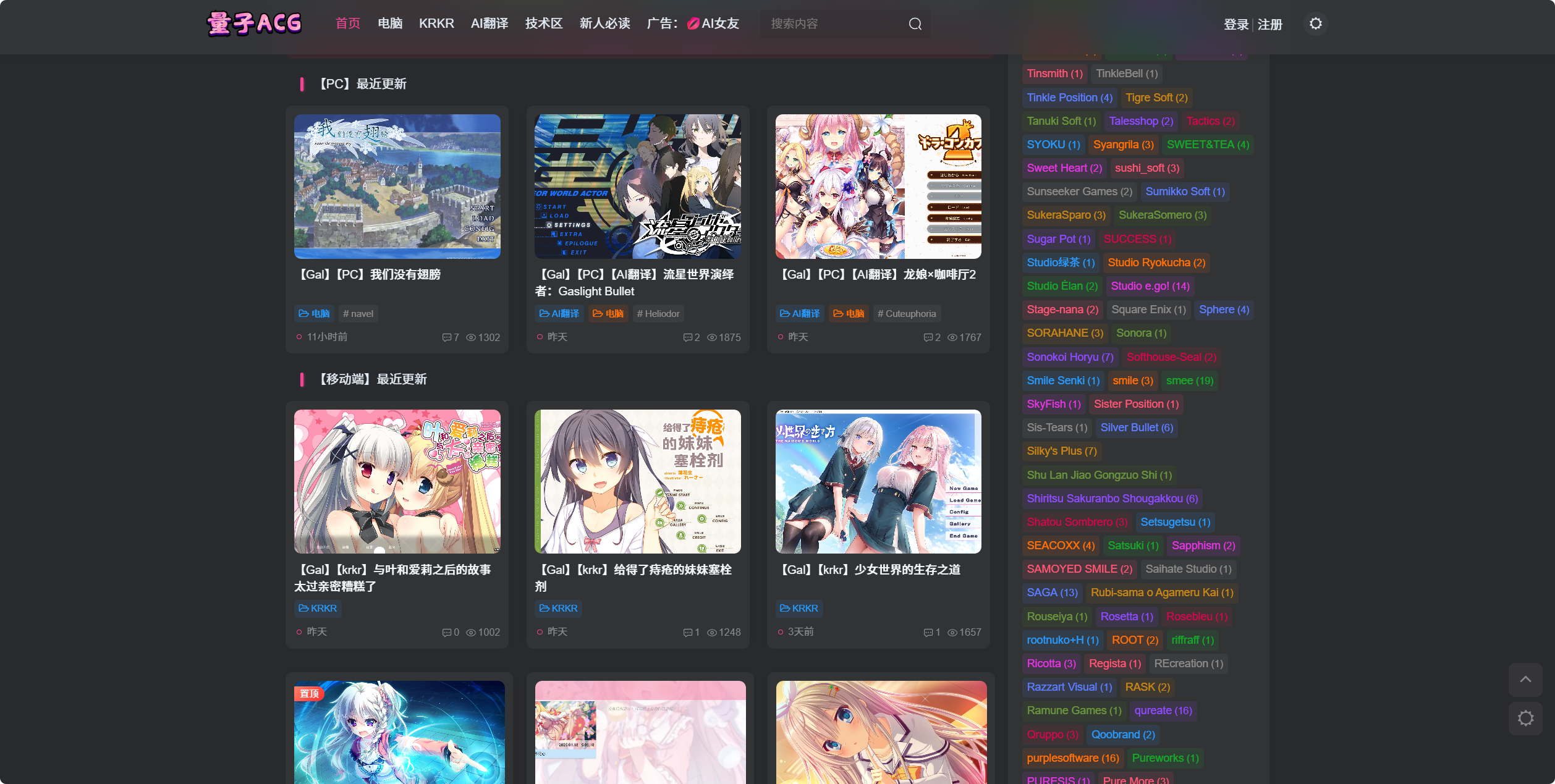The image size is (1555, 784).
Task: Open the 电脑 navigation dropdown
Action: tap(389, 23)
